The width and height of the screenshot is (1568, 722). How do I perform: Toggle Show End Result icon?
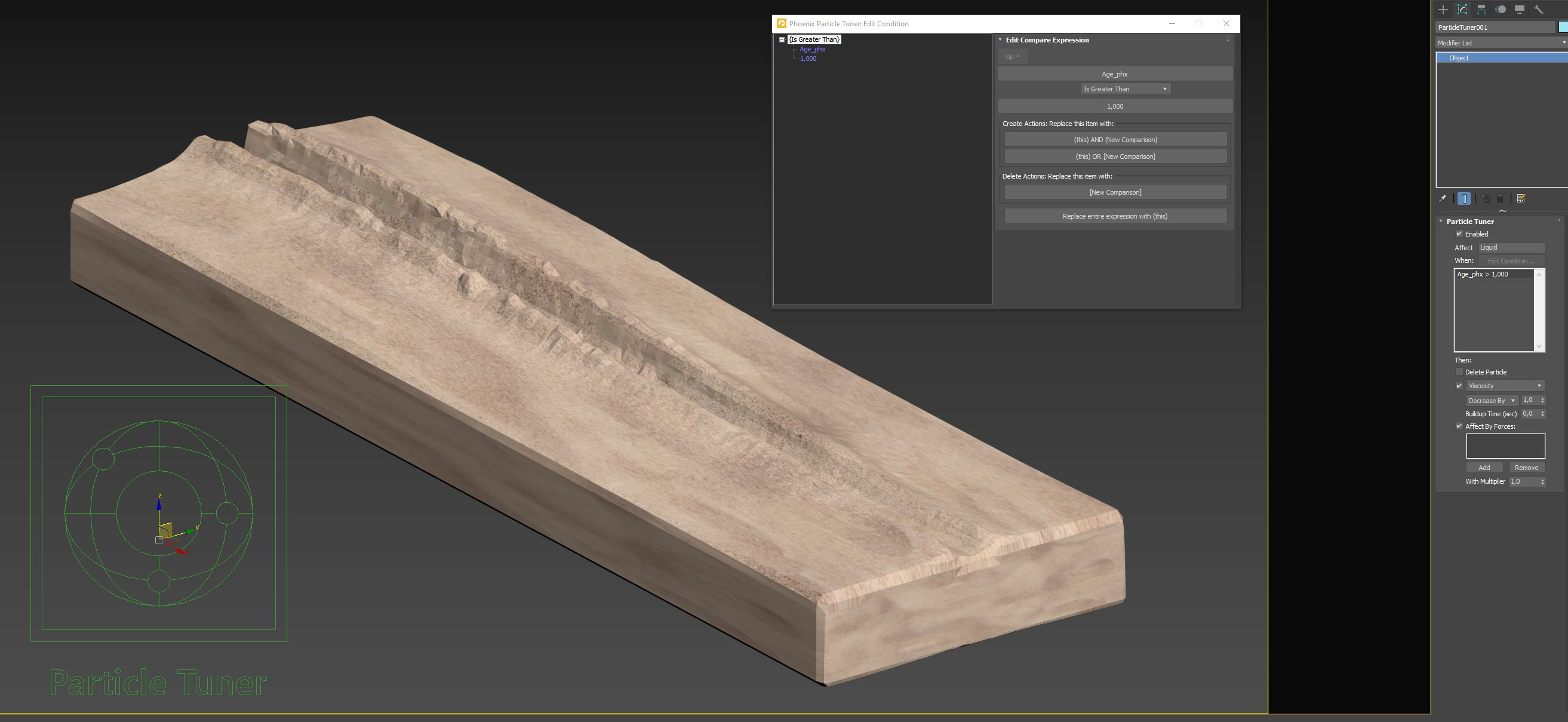1464,198
